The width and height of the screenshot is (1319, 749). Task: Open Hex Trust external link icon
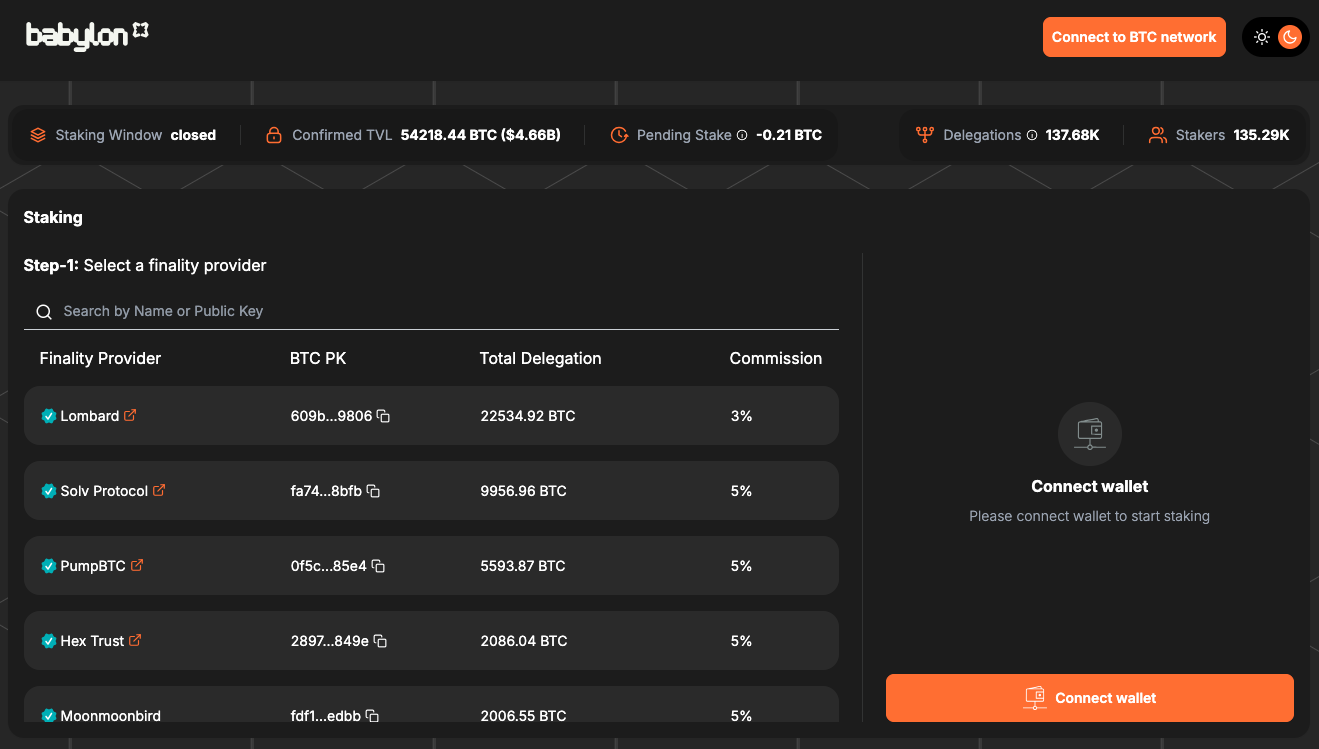click(x=135, y=640)
